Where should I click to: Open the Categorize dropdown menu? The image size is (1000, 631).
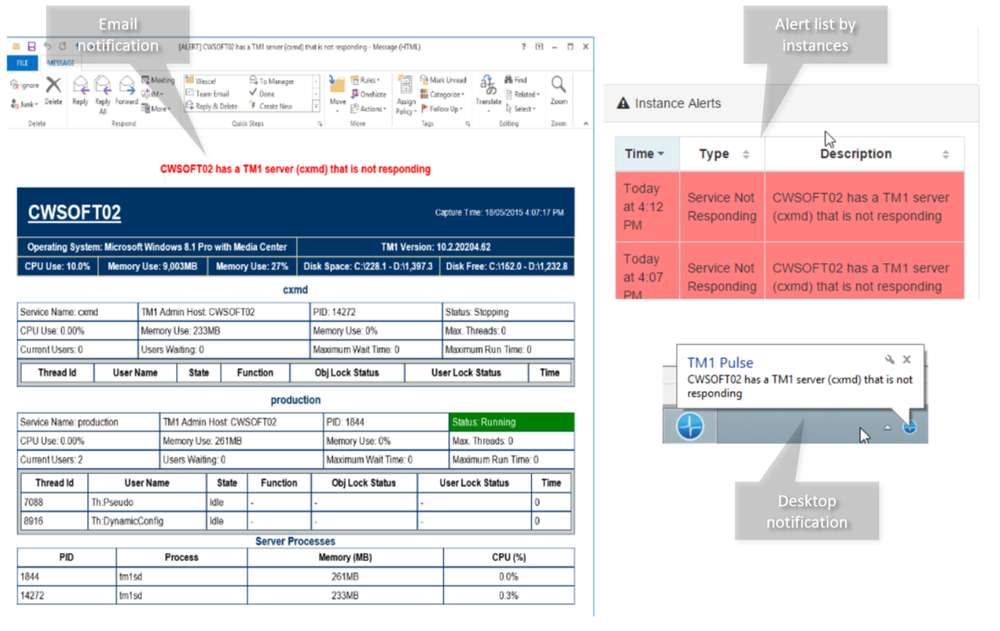click(x=442, y=94)
